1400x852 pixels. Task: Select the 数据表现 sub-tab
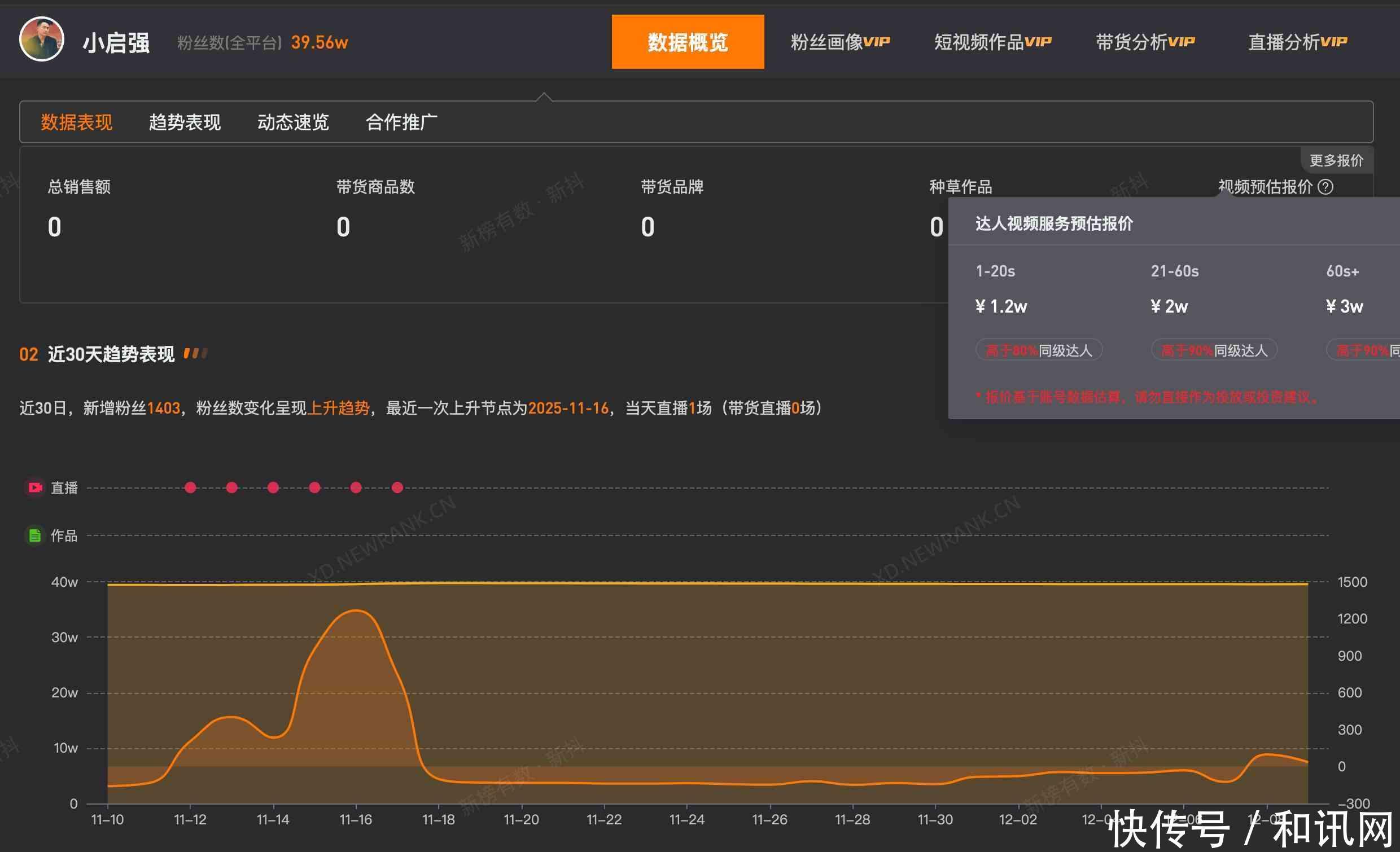pos(77,122)
